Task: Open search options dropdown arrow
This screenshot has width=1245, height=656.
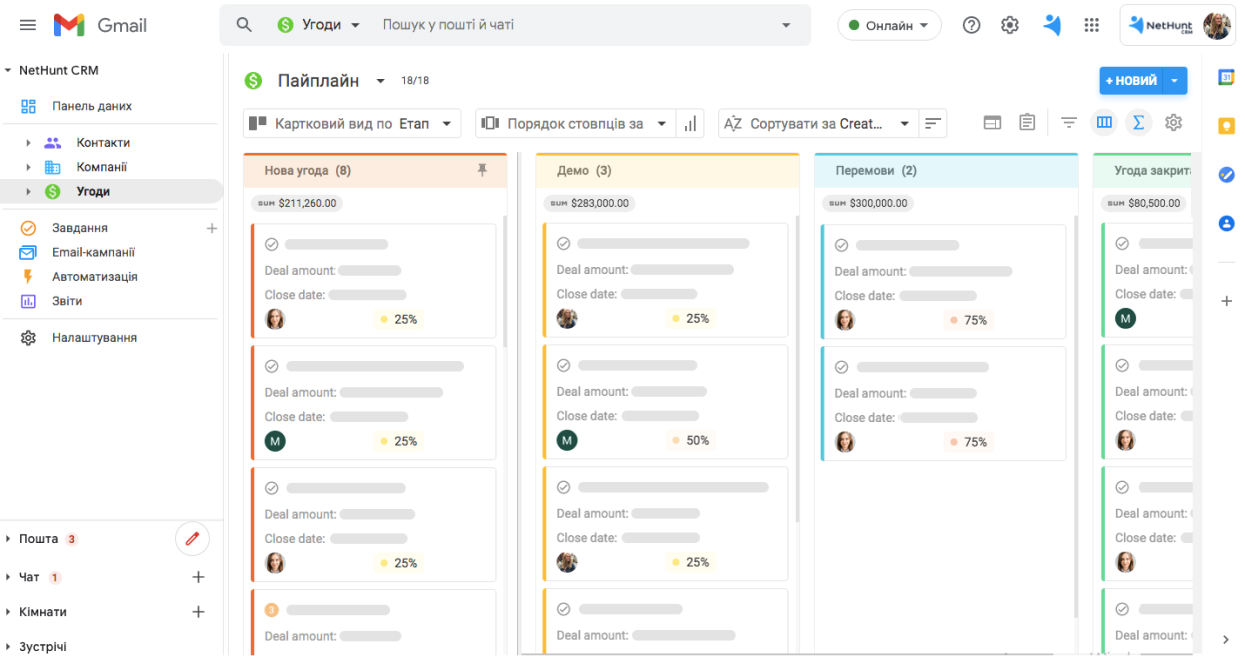Action: [x=786, y=25]
